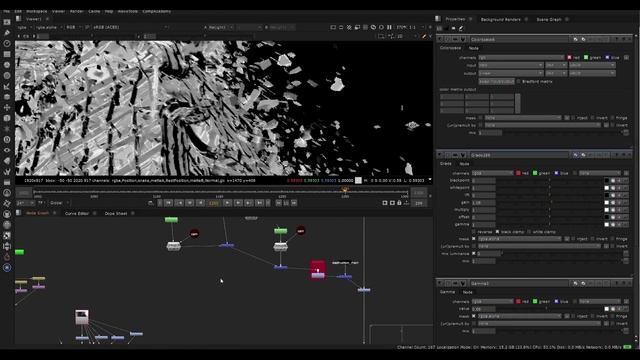
Task: Switch to the Curve Editor tab
Action: click(x=77, y=213)
